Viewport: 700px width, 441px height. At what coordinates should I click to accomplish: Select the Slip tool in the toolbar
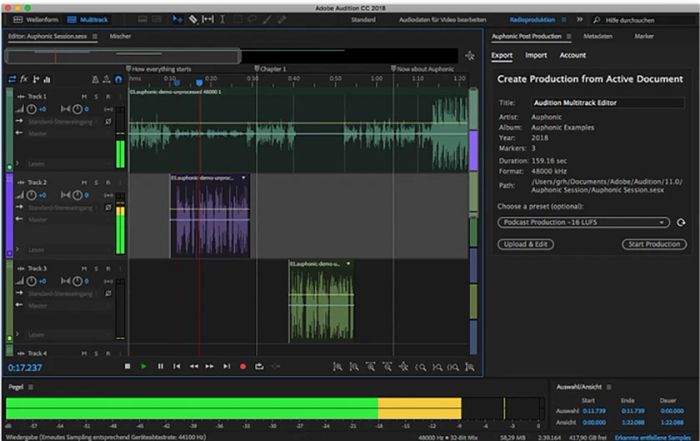208,19
